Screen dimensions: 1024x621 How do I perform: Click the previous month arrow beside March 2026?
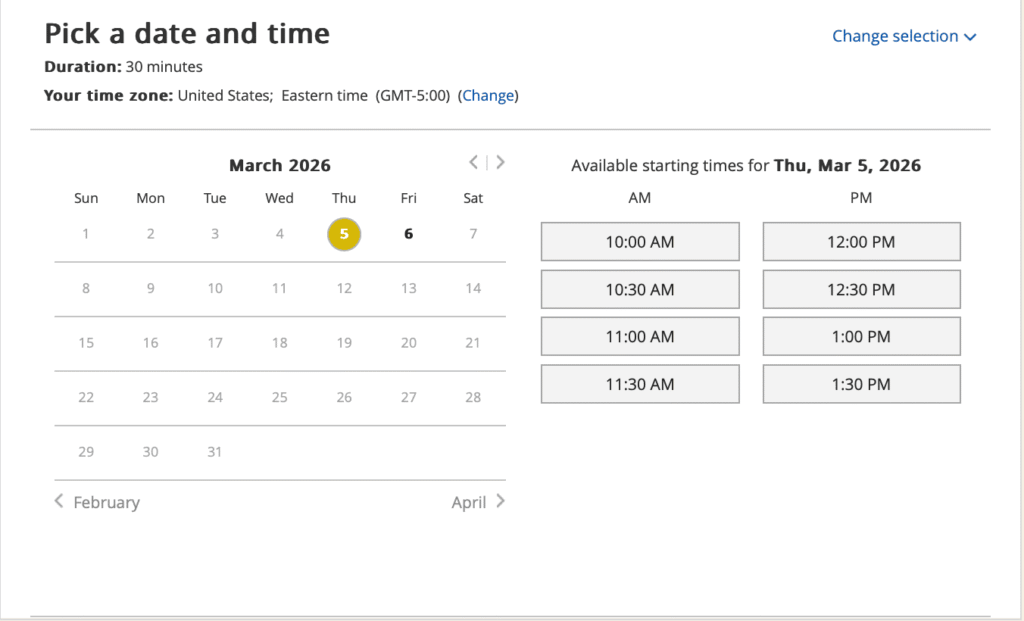click(x=474, y=163)
